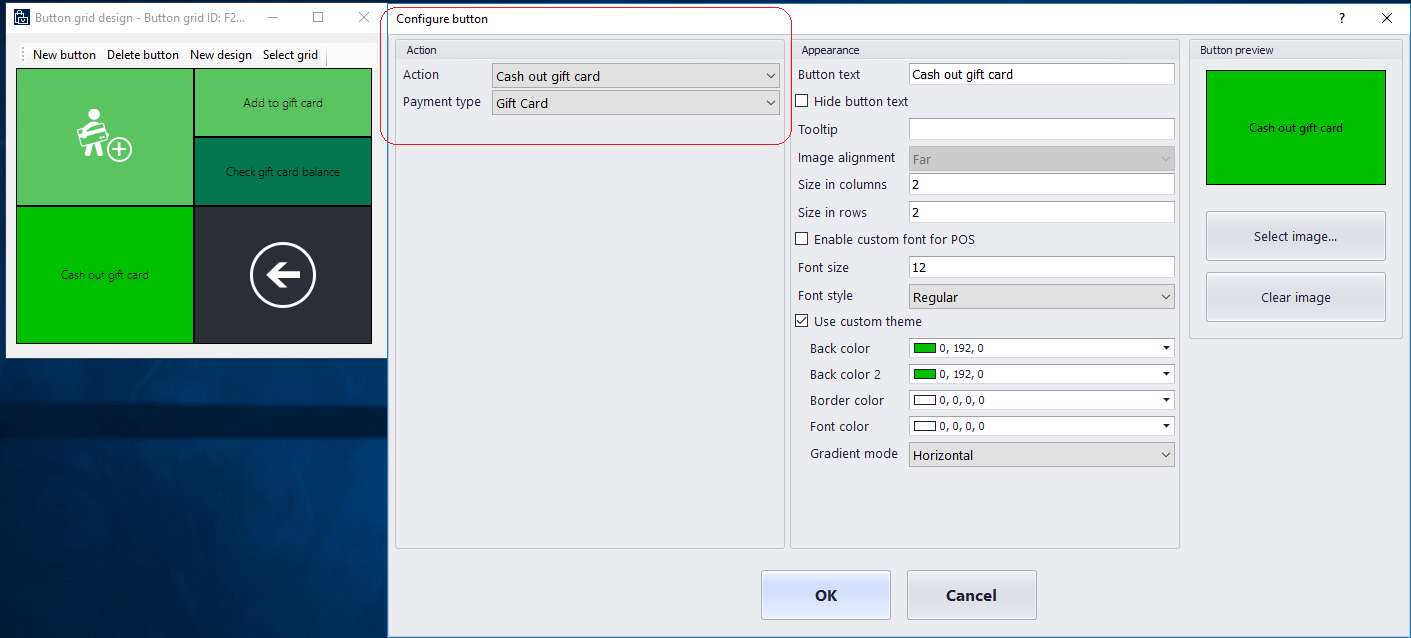Click the green Back color swatch
Screen dimensions: 1411x638
click(924, 348)
